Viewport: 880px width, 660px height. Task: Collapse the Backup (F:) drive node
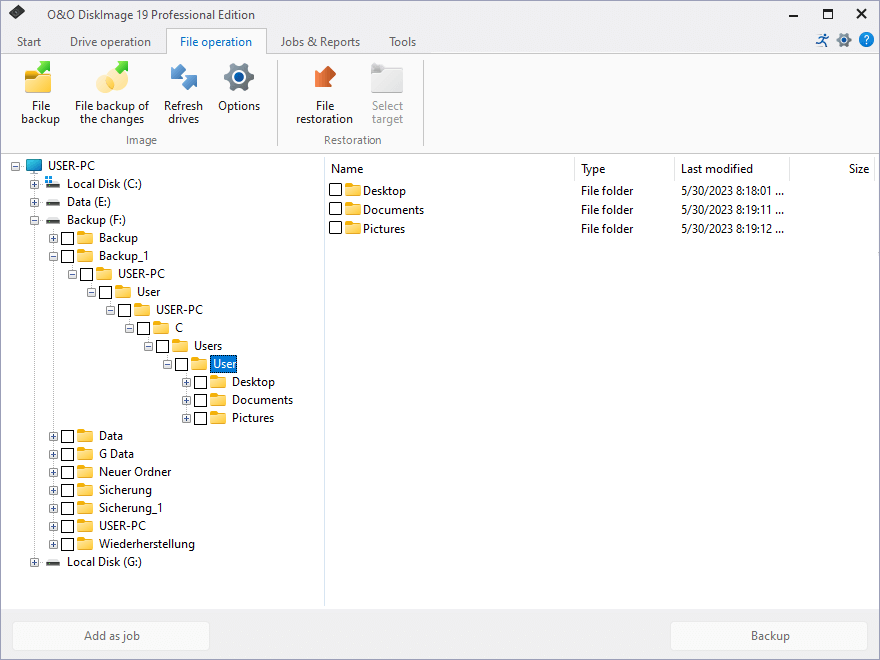[34, 219]
